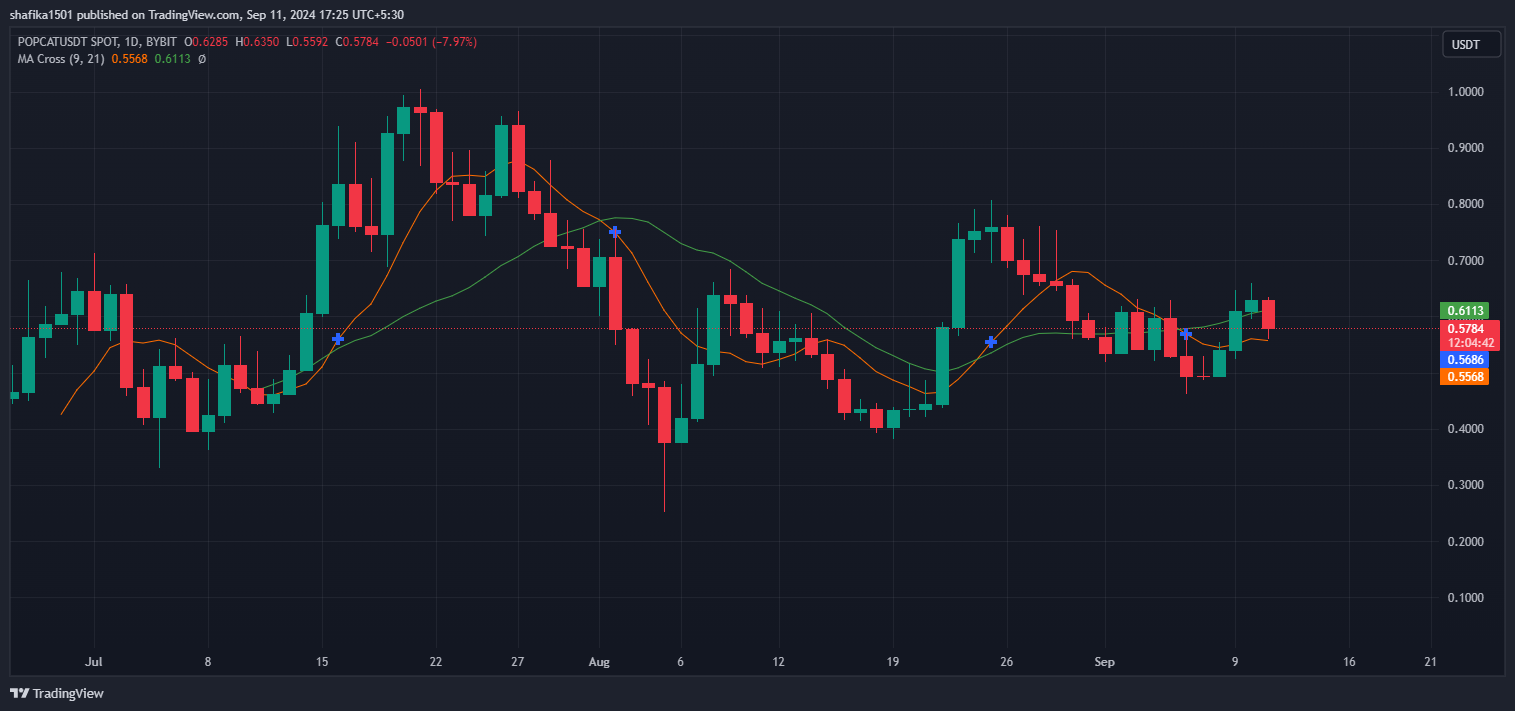Click the orange 0.5568 axis label

(x=1463, y=377)
